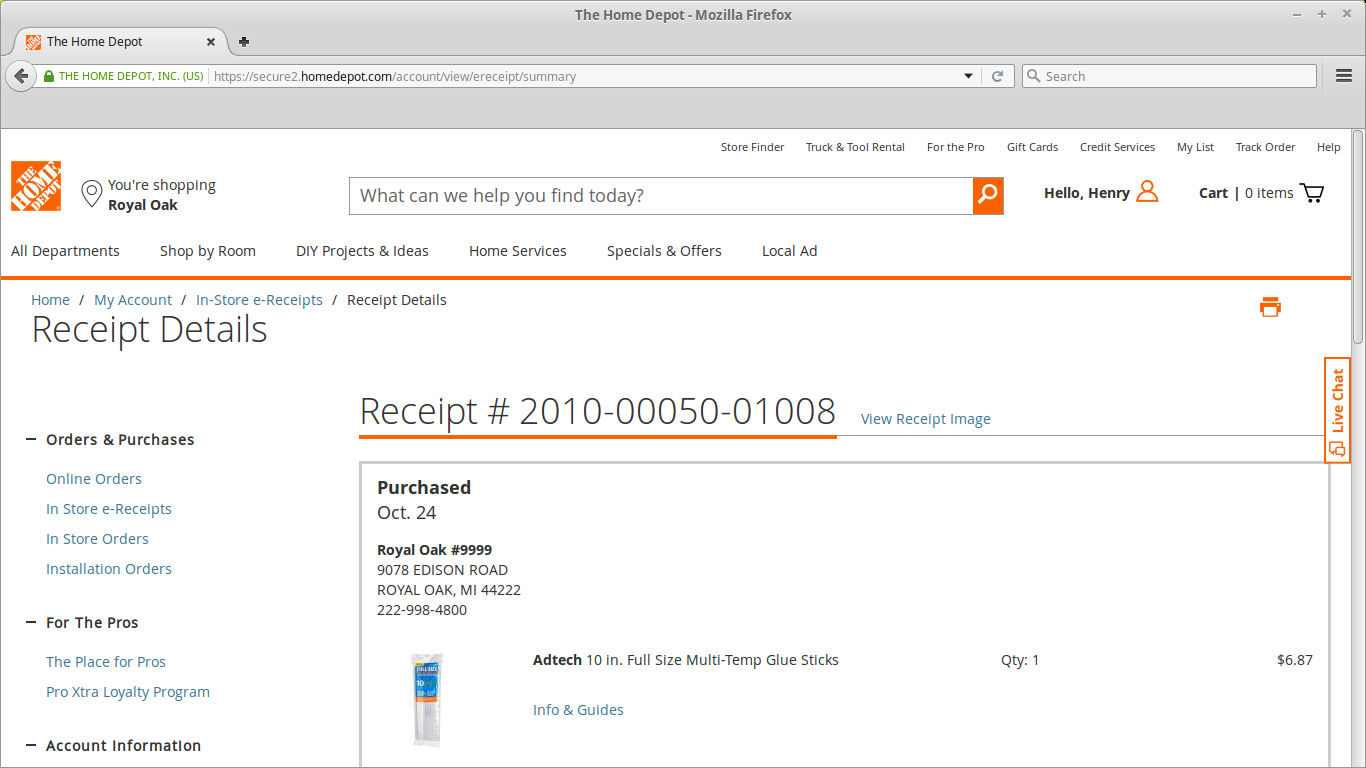
Task: Open DIY Projects & Ideas menu
Action: point(362,251)
